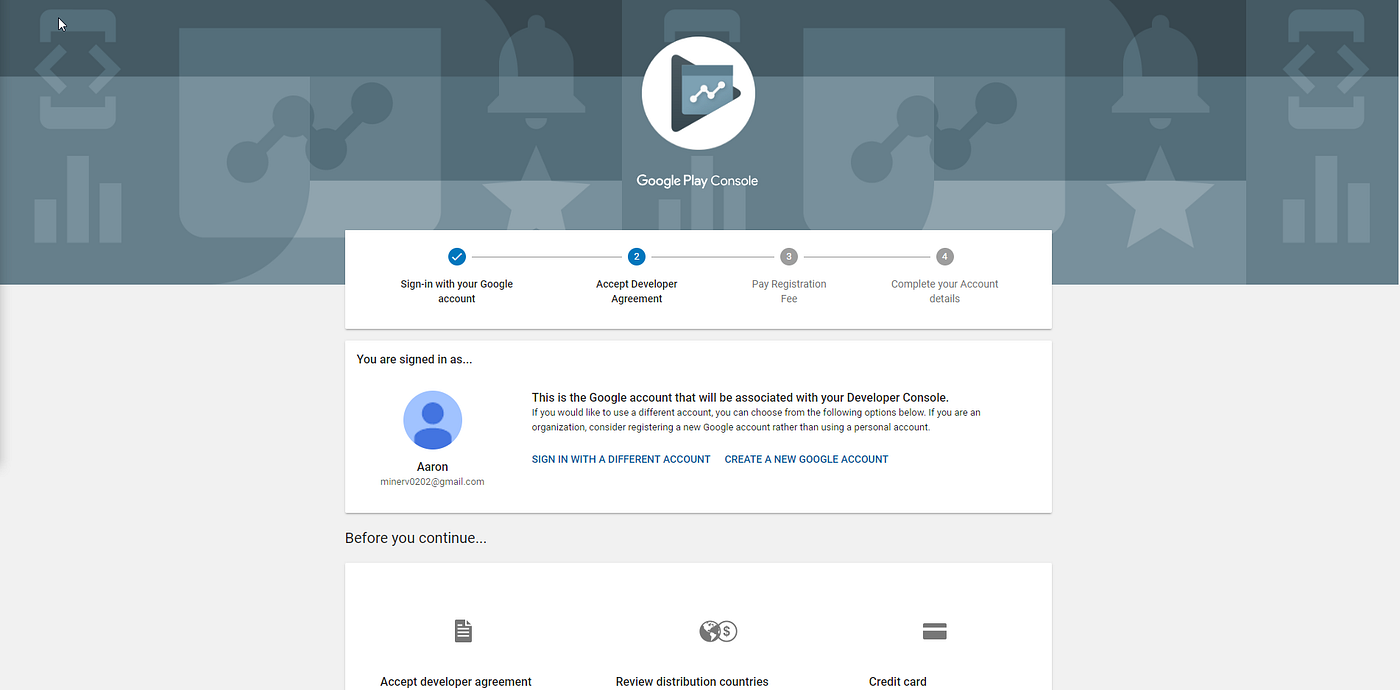Click the Google Play Console title text

click(698, 181)
